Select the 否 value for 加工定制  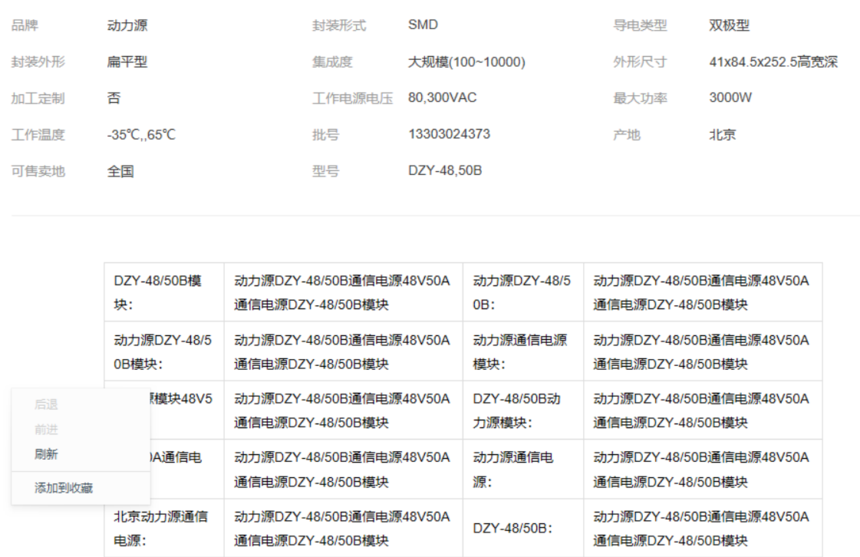pyautogui.click(x=114, y=98)
